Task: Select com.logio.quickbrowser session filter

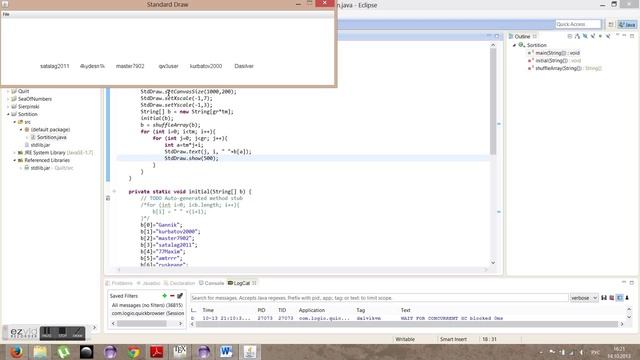Action: [147, 313]
